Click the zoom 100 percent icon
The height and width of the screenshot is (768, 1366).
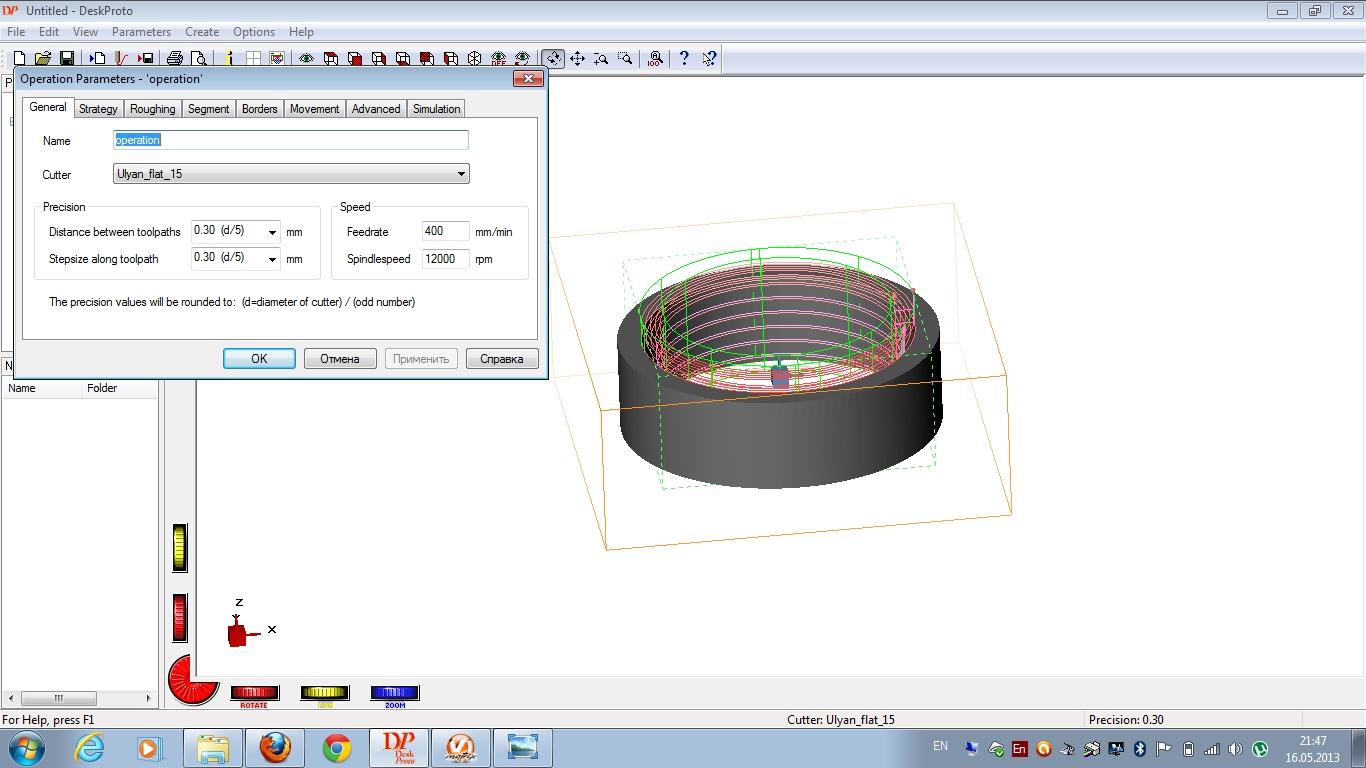click(x=655, y=59)
